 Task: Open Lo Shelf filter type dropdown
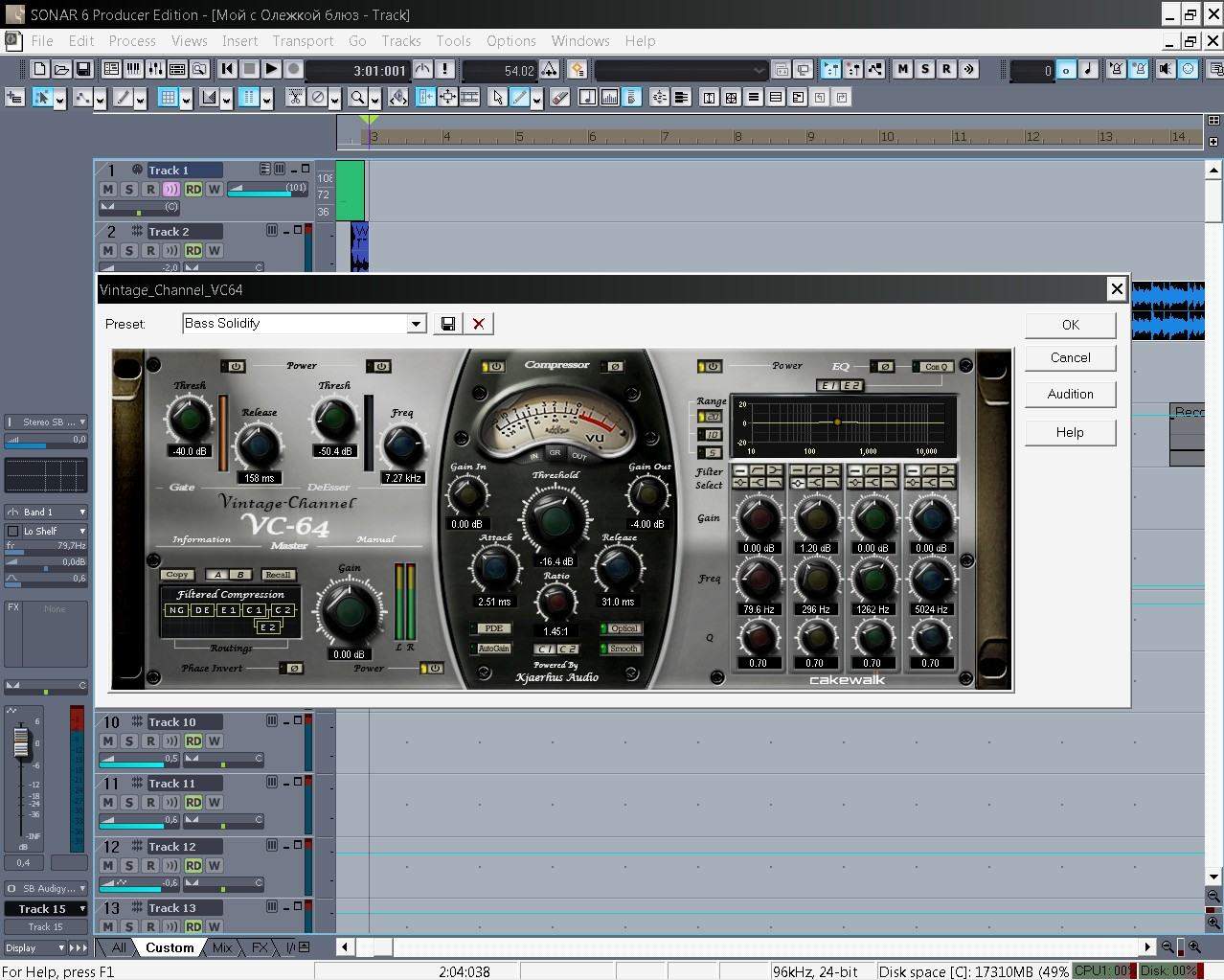(x=46, y=531)
